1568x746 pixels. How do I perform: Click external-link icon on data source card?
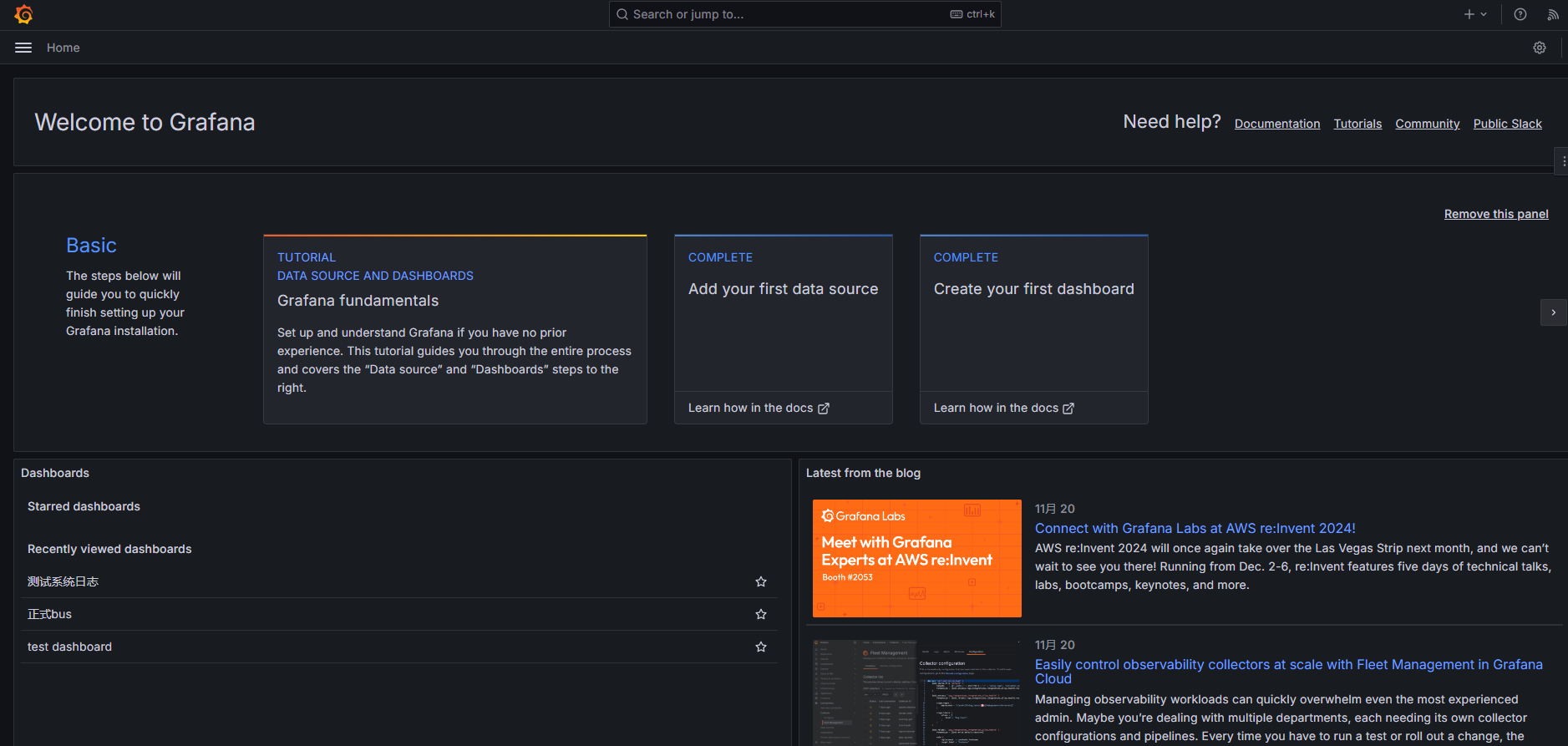(x=824, y=409)
